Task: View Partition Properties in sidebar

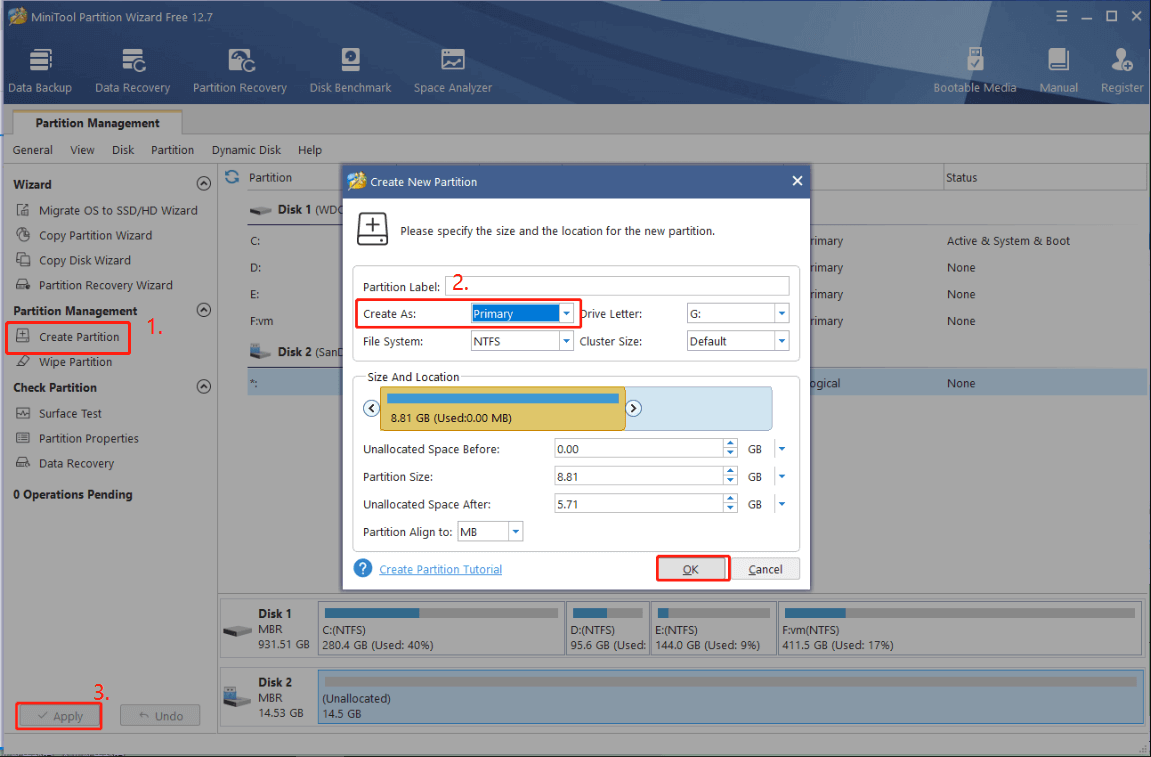Action: tap(77, 438)
